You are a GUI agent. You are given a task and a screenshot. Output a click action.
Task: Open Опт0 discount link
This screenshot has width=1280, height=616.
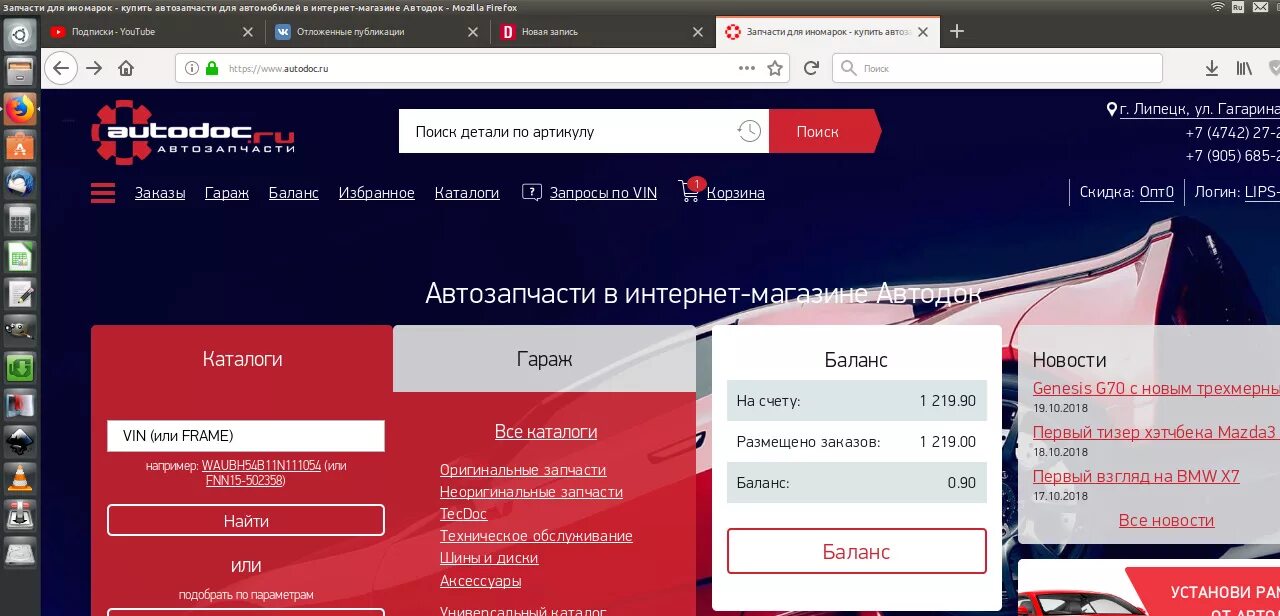coord(1157,192)
